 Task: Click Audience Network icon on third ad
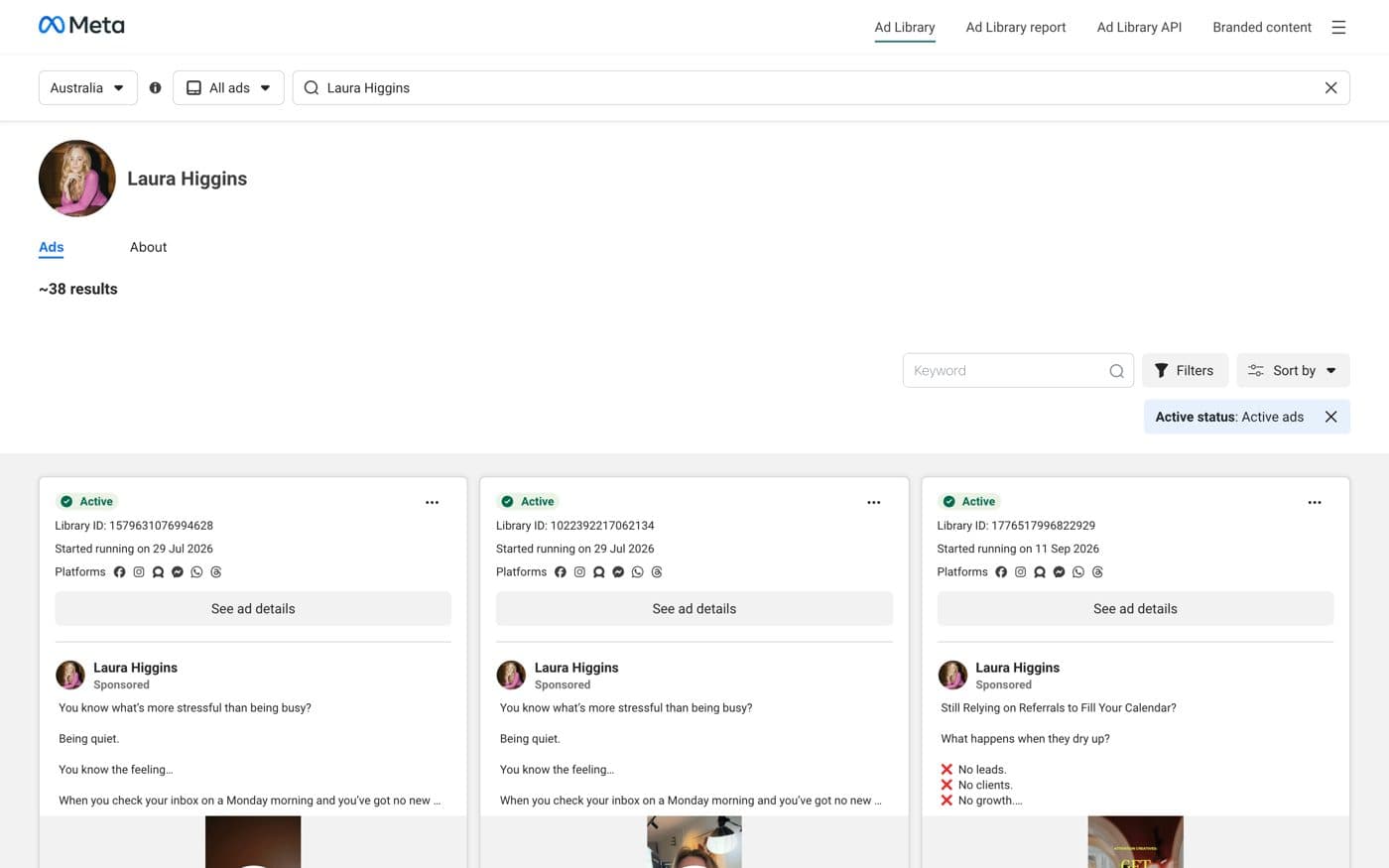[1040, 572]
